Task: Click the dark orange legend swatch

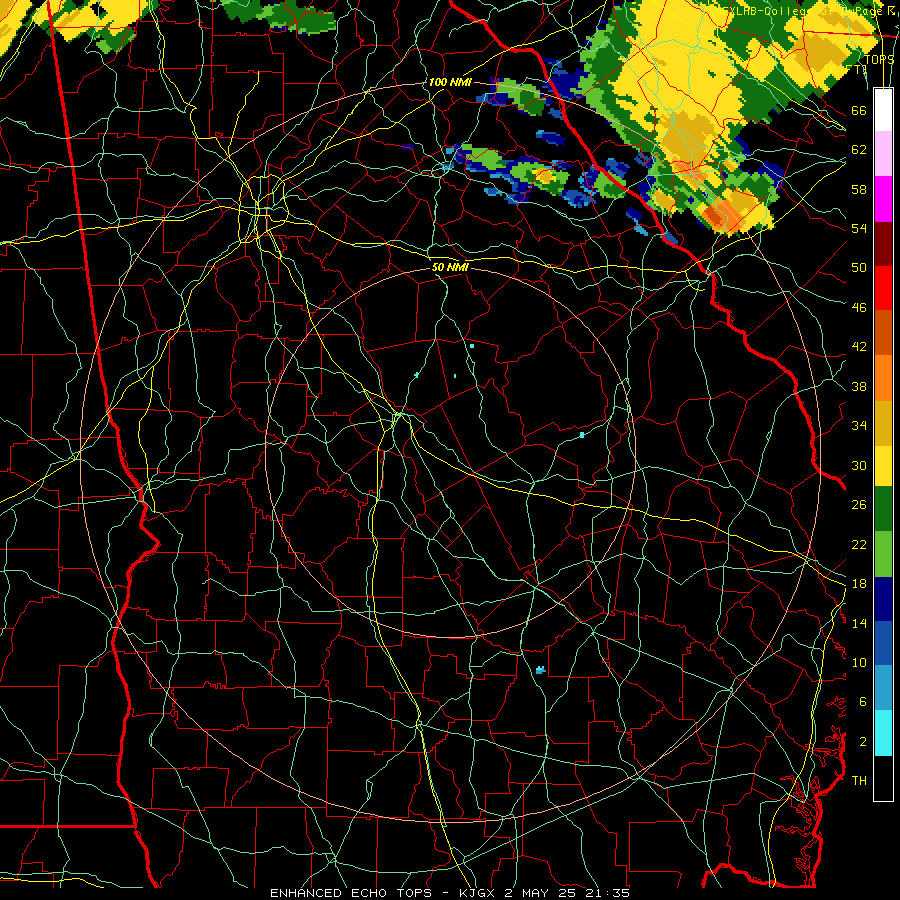Action: pyautogui.click(x=883, y=332)
